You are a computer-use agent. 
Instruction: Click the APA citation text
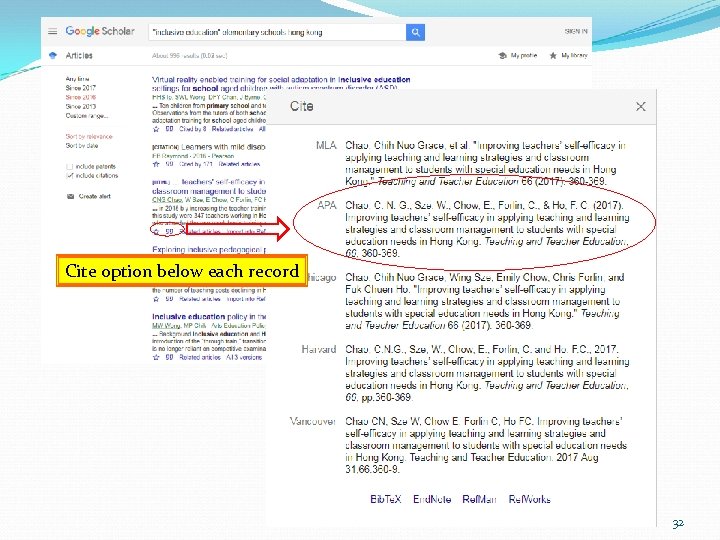click(x=487, y=229)
